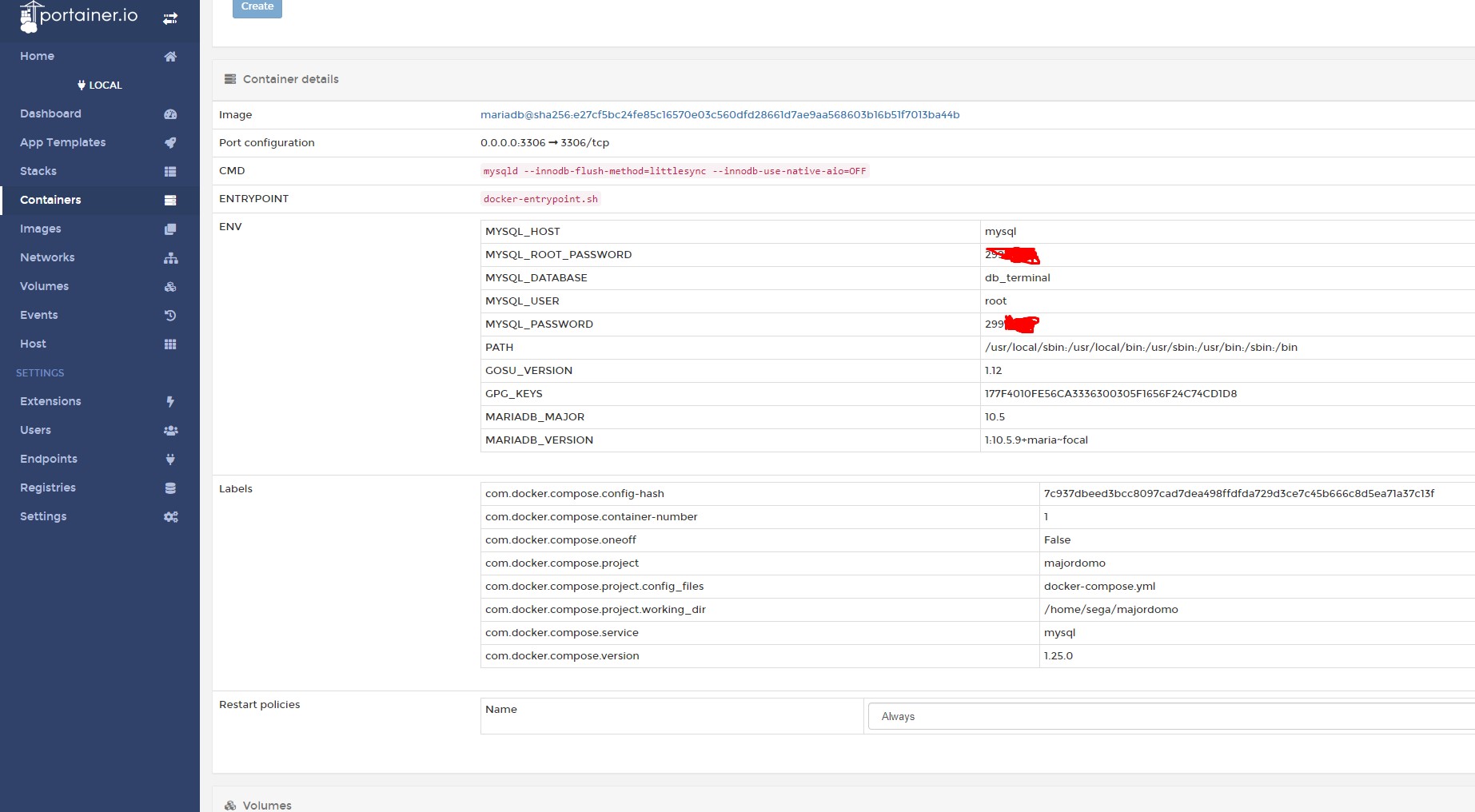Open Stacks via its sidebar icon

pos(169,171)
